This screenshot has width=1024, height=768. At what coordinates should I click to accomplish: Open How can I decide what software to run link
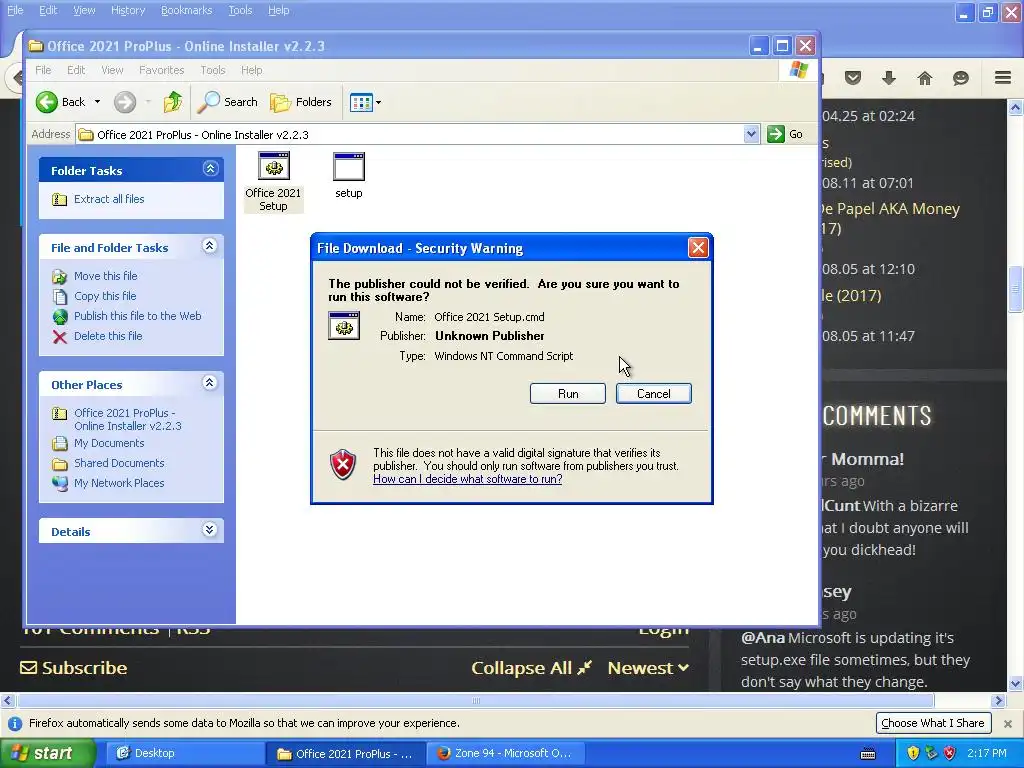click(468, 479)
